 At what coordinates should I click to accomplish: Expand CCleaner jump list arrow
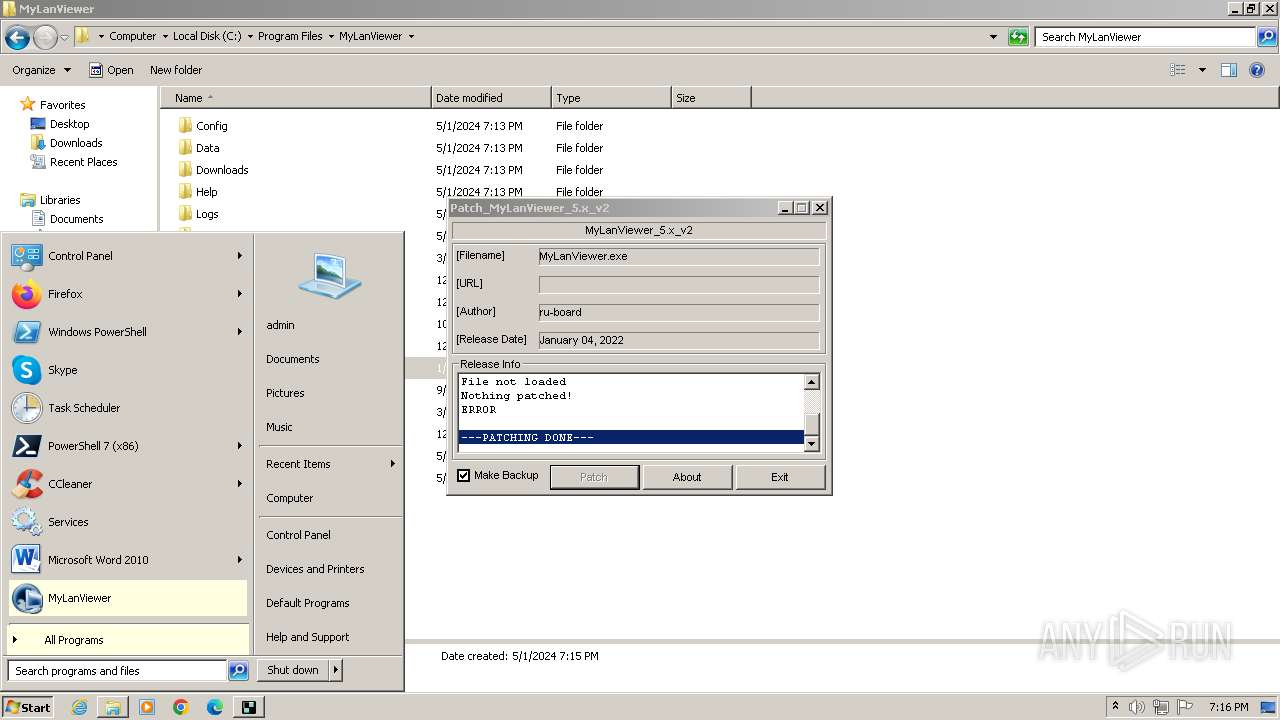pyautogui.click(x=240, y=484)
